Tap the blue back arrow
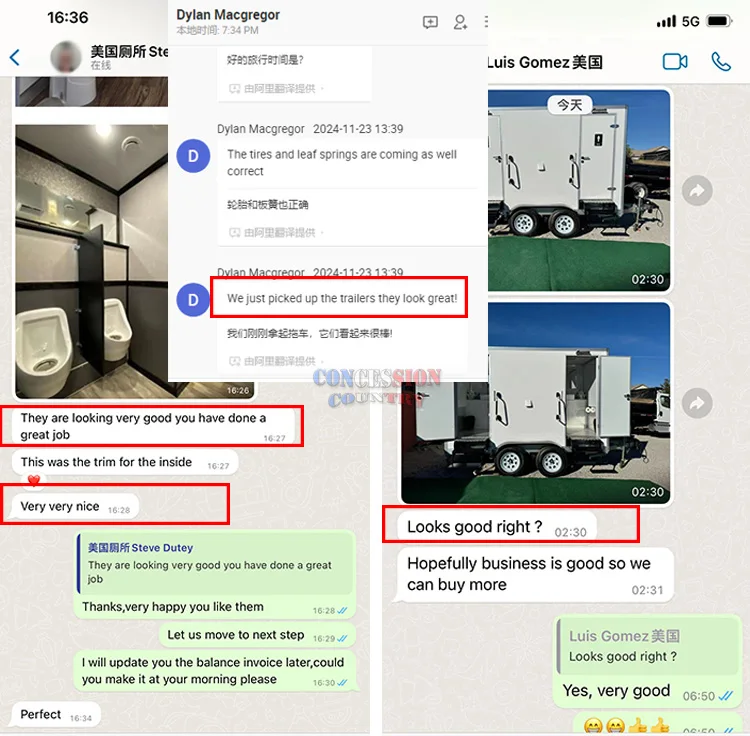This screenshot has width=750, height=736. (x=15, y=57)
